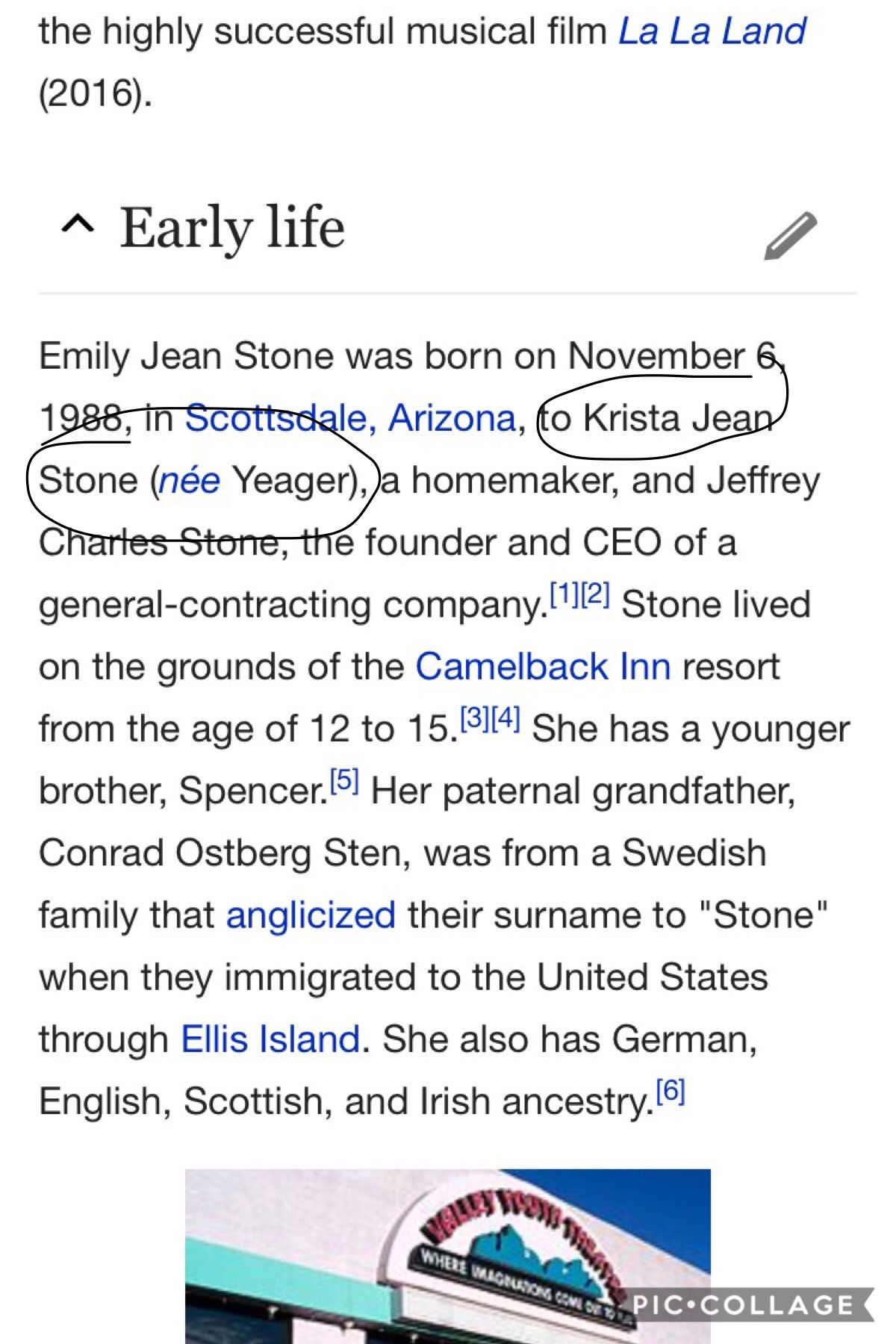Open the Camelback Inn link

(543, 666)
